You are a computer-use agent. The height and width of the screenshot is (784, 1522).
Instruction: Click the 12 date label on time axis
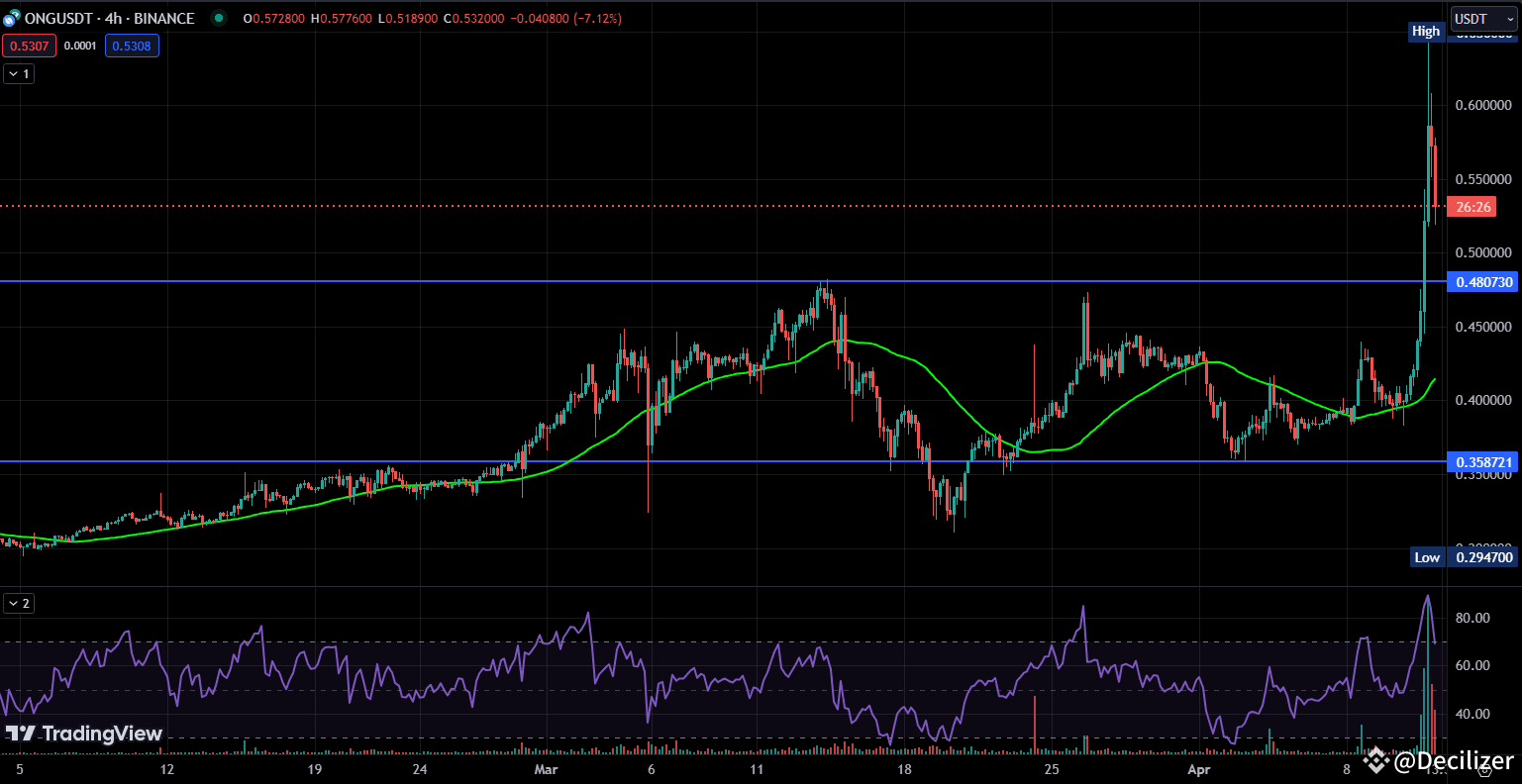click(166, 769)
